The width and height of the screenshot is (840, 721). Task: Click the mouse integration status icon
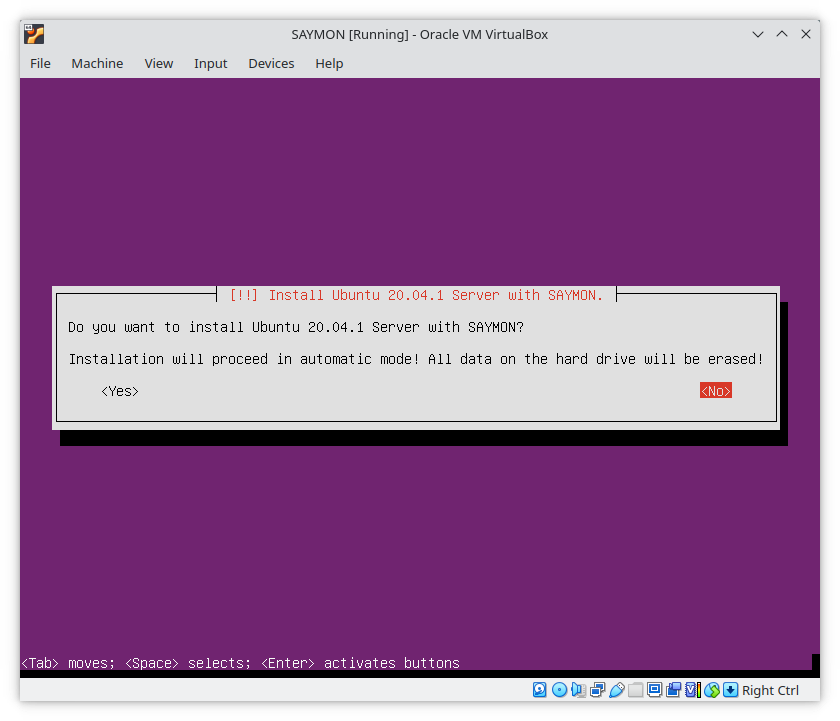tap(711, 690)
